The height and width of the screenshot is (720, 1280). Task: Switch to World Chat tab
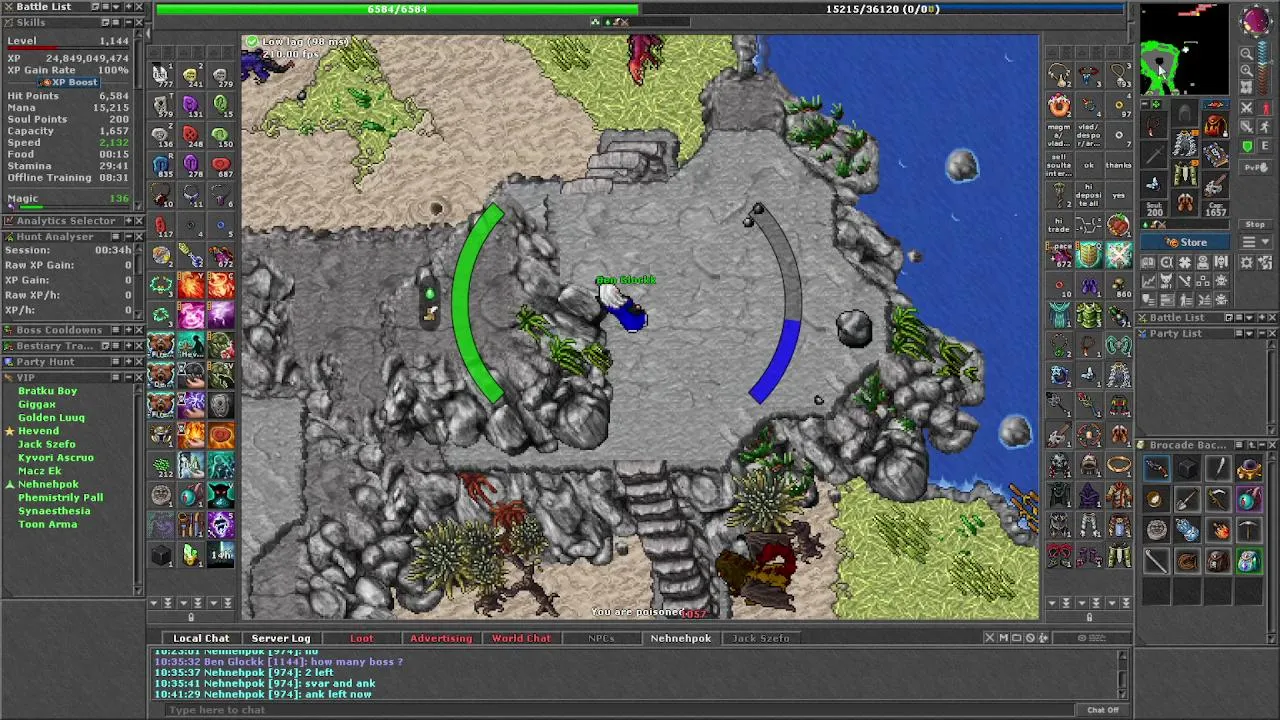point(521,638)
